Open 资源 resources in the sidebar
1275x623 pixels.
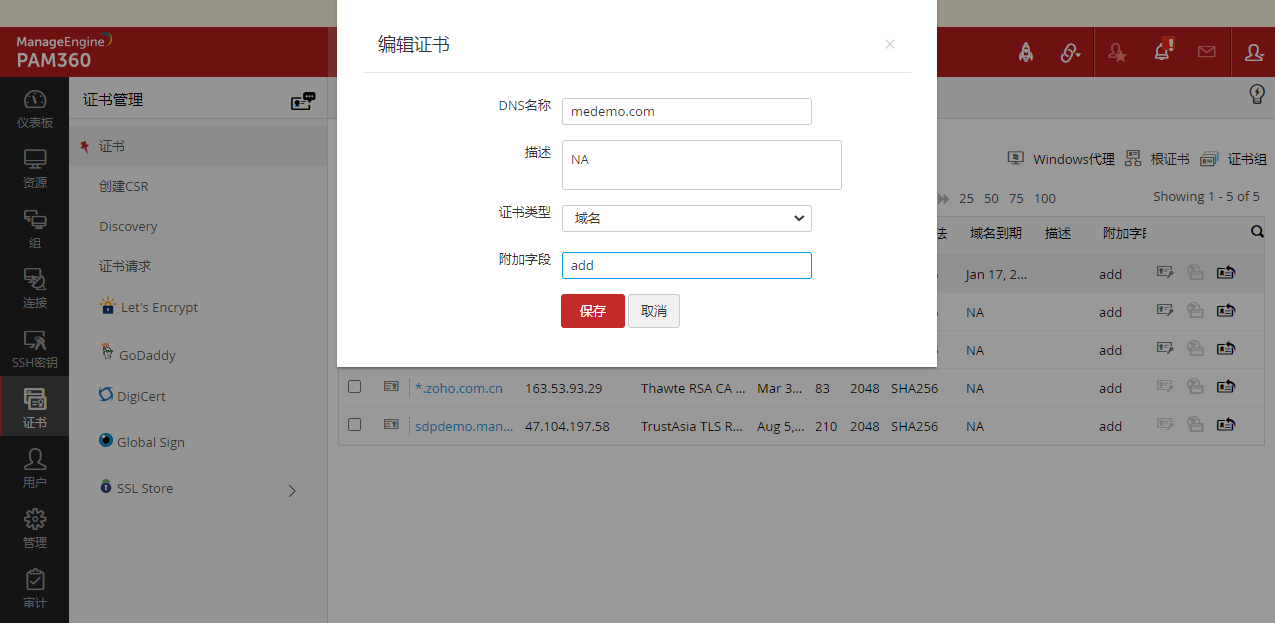[35, 168]
